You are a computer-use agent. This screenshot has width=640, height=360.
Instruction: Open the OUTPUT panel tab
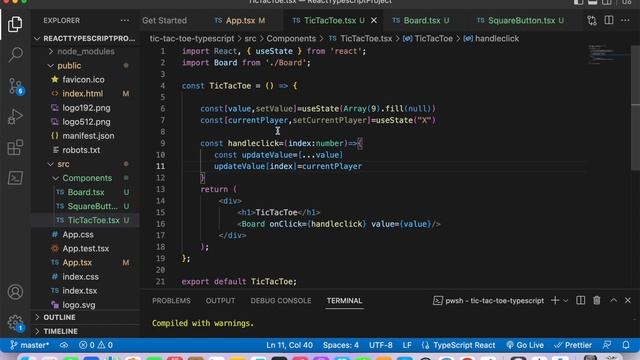pyautogui.click(x=220, y=301)
